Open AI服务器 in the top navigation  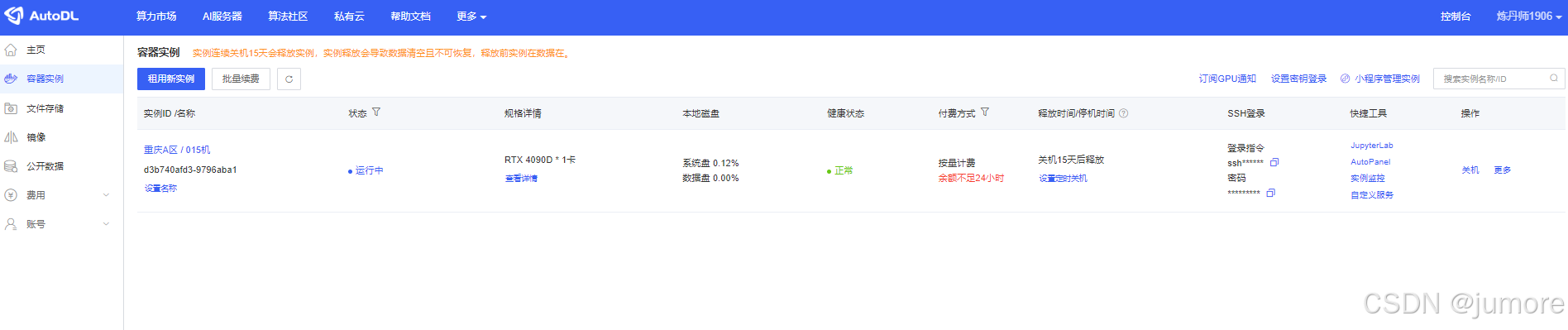point(222,17)
